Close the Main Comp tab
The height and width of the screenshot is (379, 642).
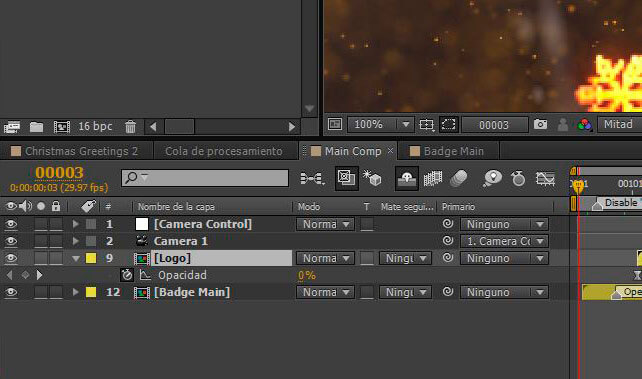click(x=390, y=151)
